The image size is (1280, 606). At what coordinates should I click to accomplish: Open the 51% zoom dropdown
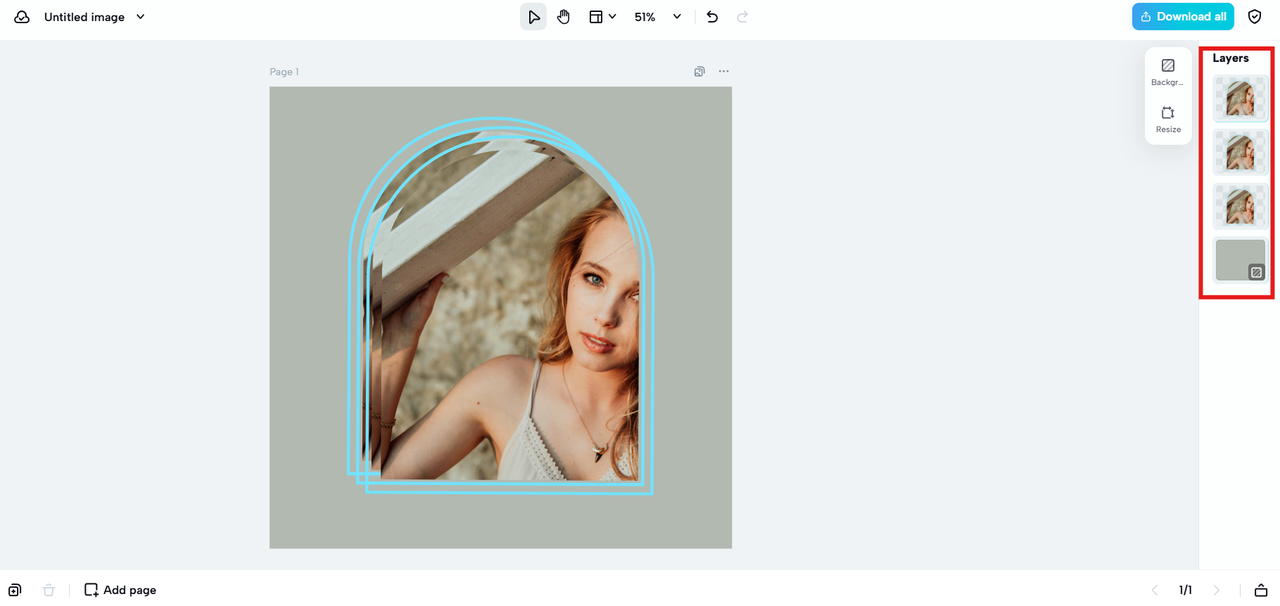[658, 17]
